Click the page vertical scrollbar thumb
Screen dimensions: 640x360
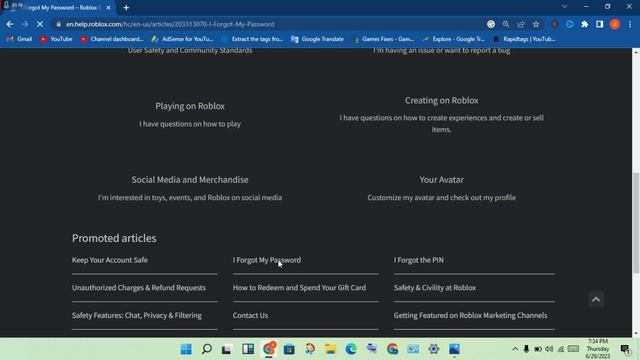coord(636,223)
